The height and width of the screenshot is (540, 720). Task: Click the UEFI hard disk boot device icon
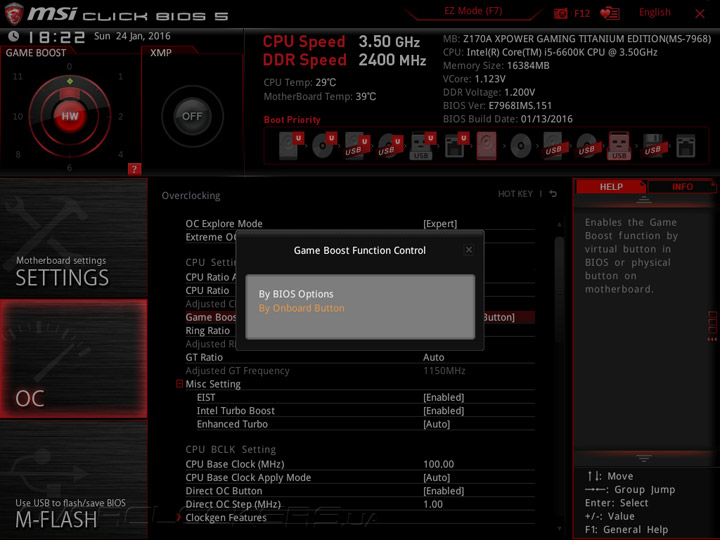291,146
